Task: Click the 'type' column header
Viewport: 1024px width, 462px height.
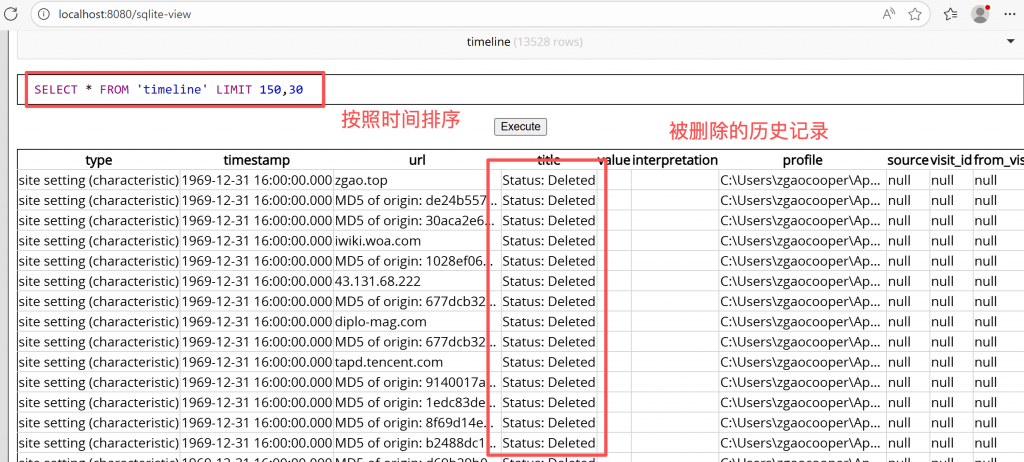Action: click(98, 160)
